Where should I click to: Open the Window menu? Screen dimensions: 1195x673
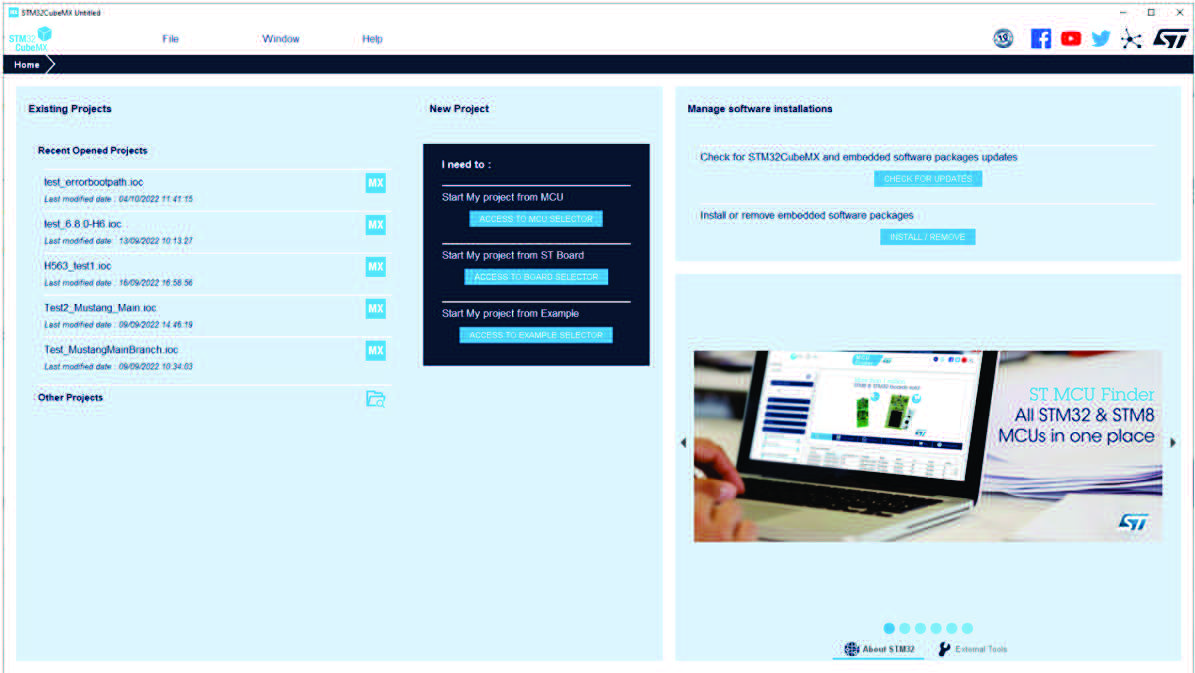click(280, 39)
